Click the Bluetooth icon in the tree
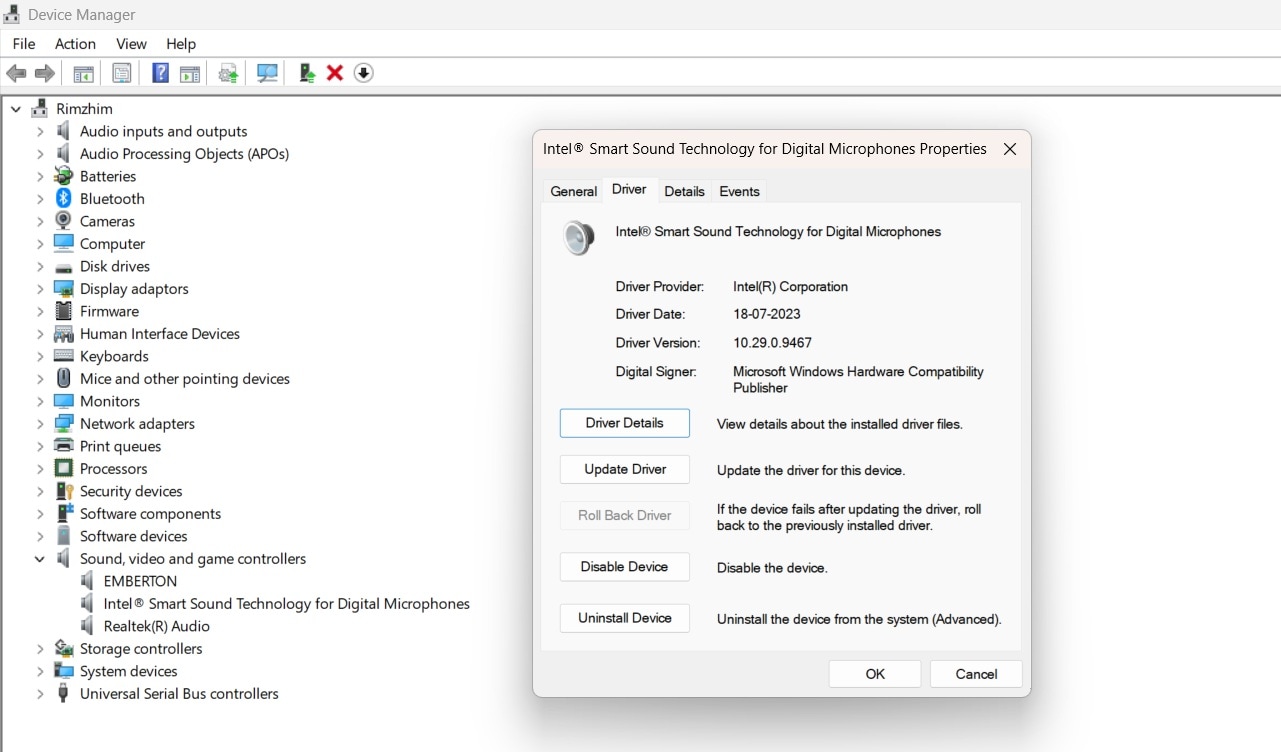The image size is (1281, 752). point(64,198)
